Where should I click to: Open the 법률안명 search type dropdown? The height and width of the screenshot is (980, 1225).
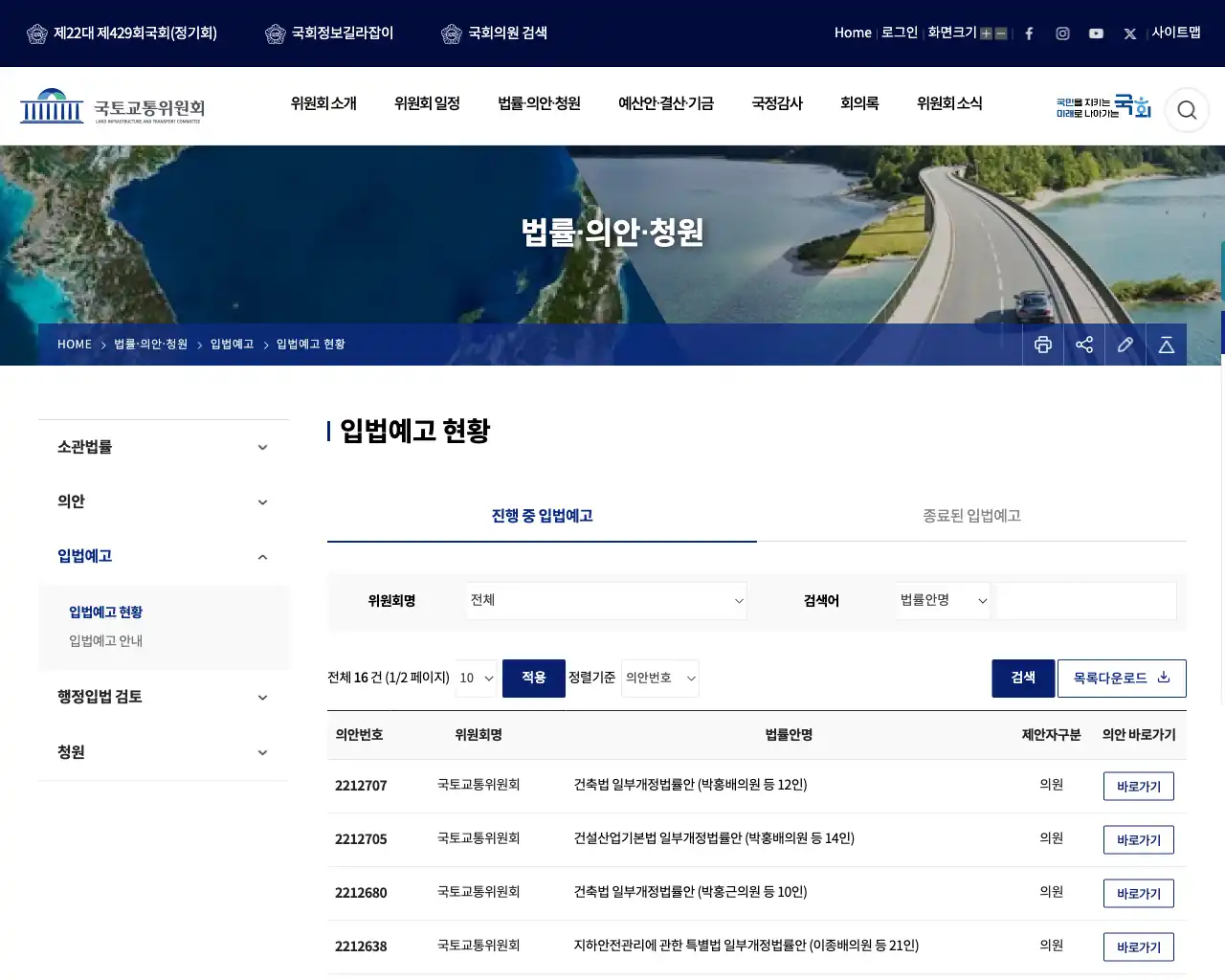[x=944, y=601]
